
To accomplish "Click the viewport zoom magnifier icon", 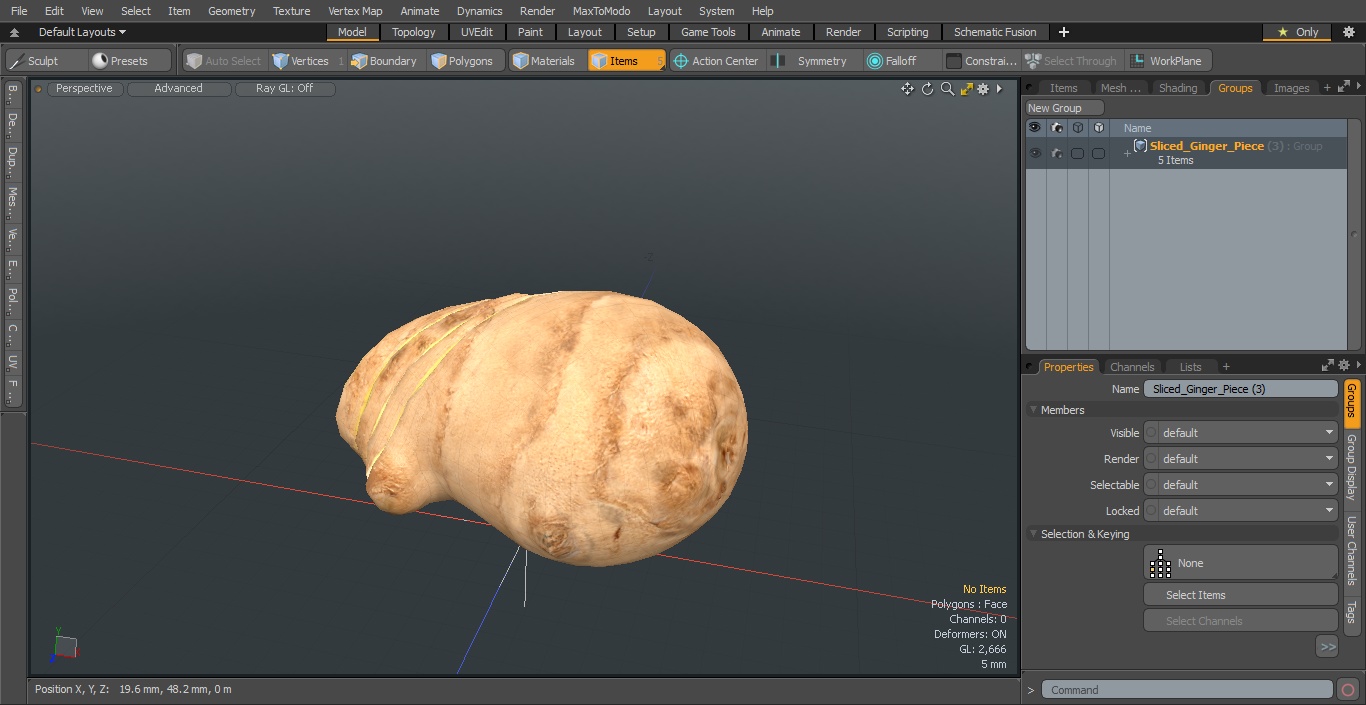I will (x=947, y=89).
